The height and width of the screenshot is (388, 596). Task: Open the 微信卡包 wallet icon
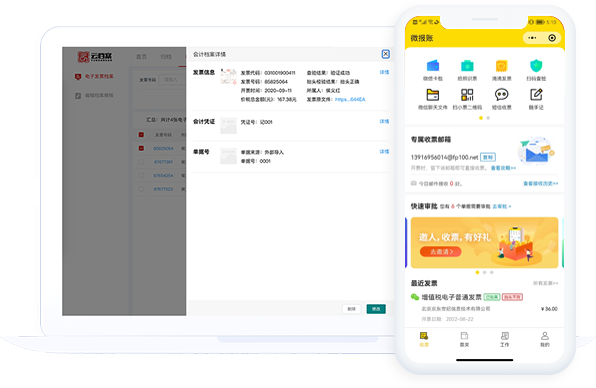click(x=433, y=66)
